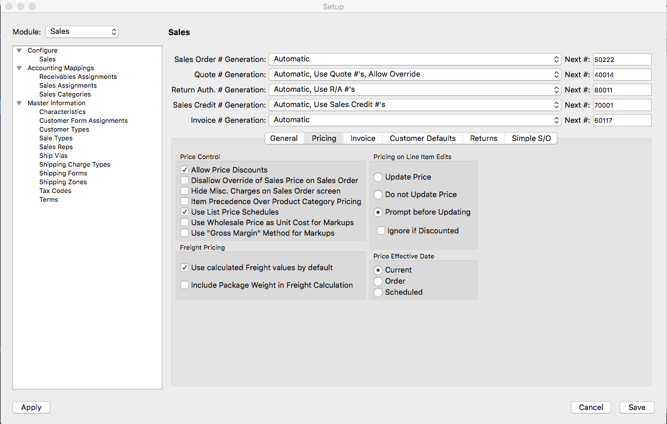The width and height of the screenshot is (667, 424).
Task: Select Scheduled price effective date
Action: point(378,292)
